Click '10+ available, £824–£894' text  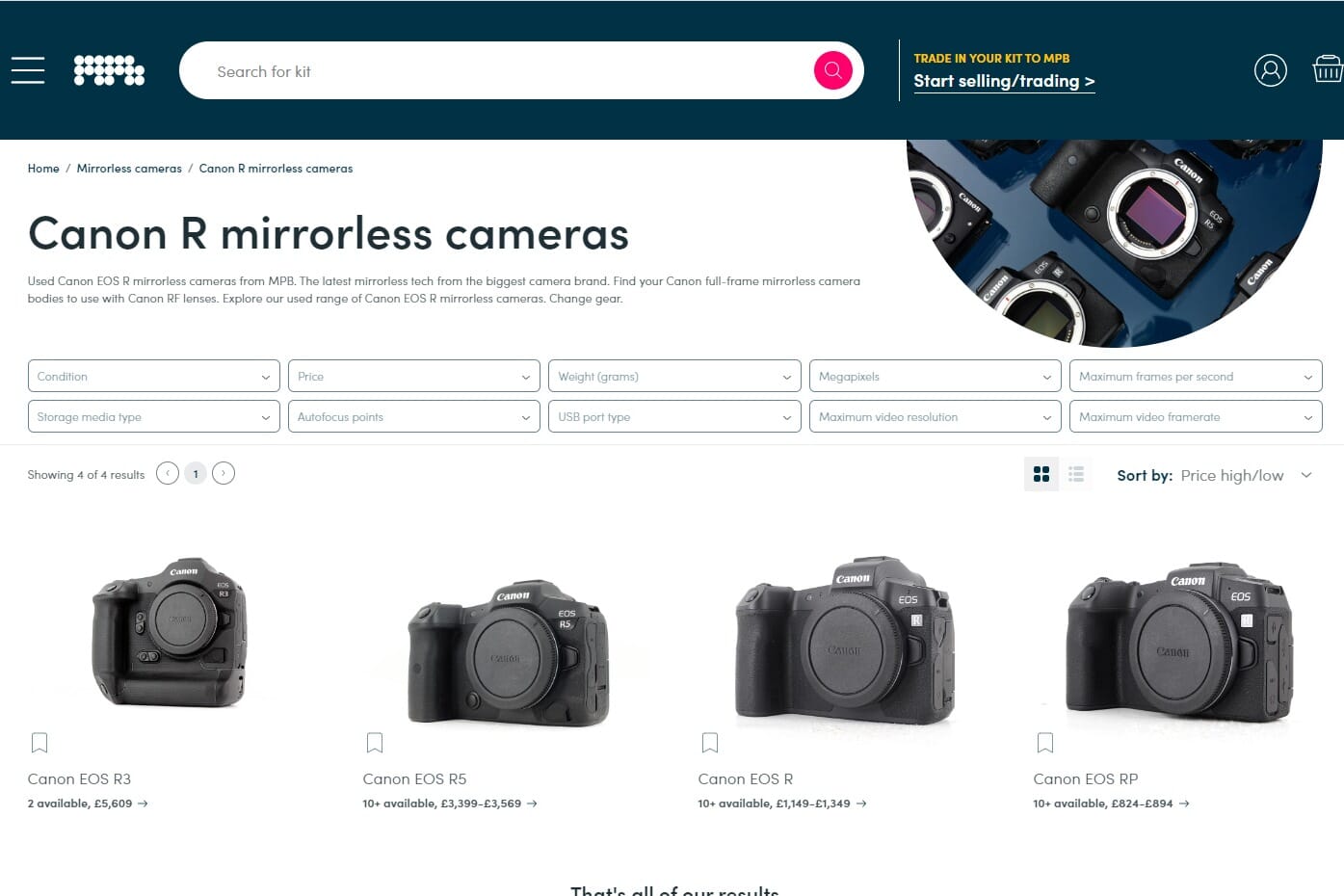coord(1103,804)
